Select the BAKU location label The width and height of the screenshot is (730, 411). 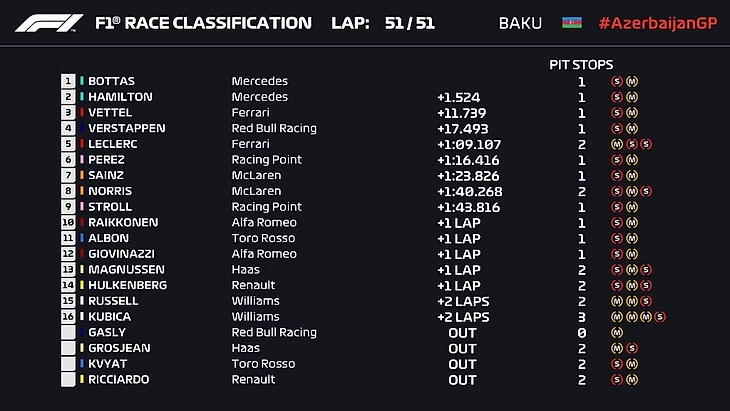tap(520, 22)
